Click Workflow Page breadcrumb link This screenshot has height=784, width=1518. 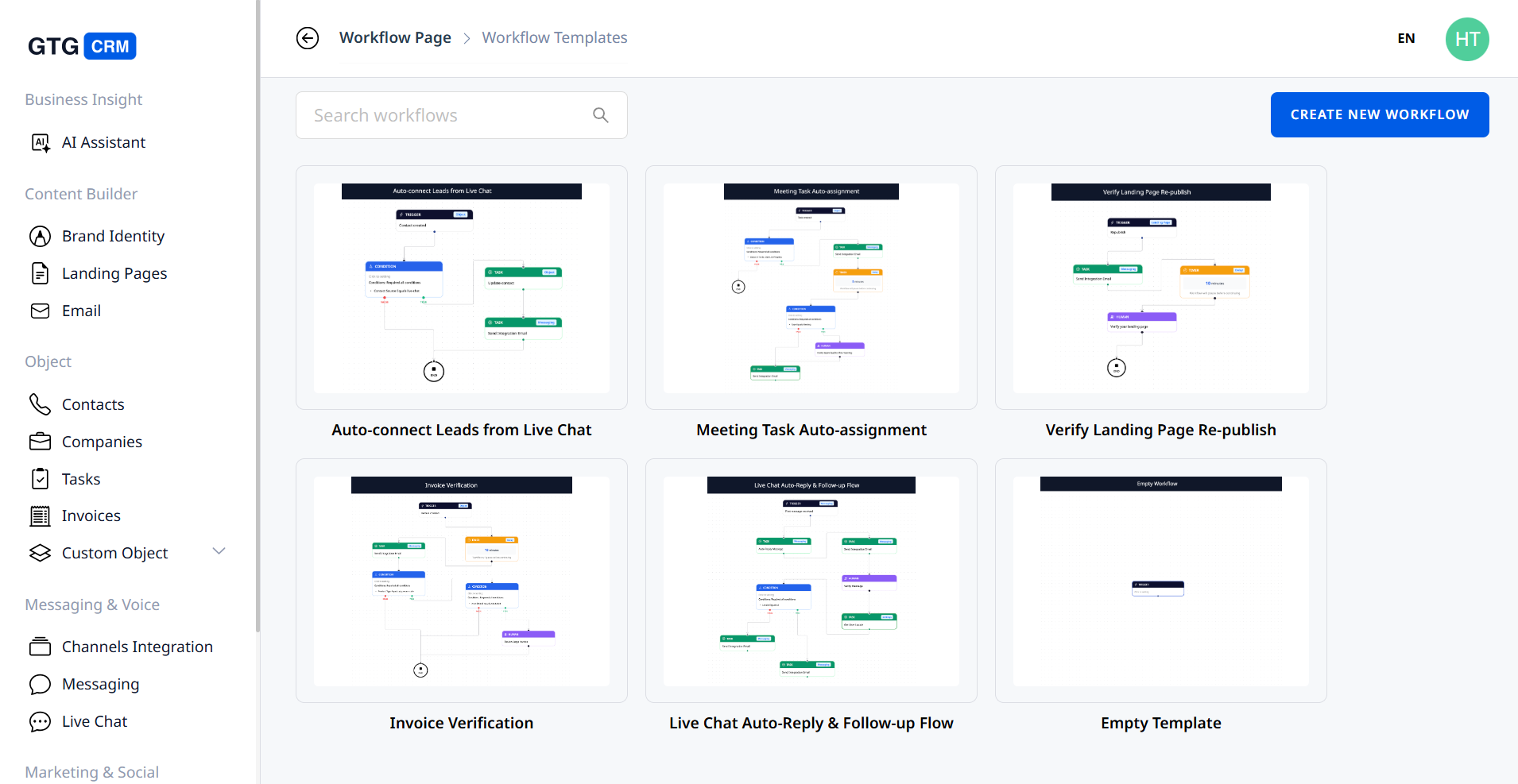395,37
